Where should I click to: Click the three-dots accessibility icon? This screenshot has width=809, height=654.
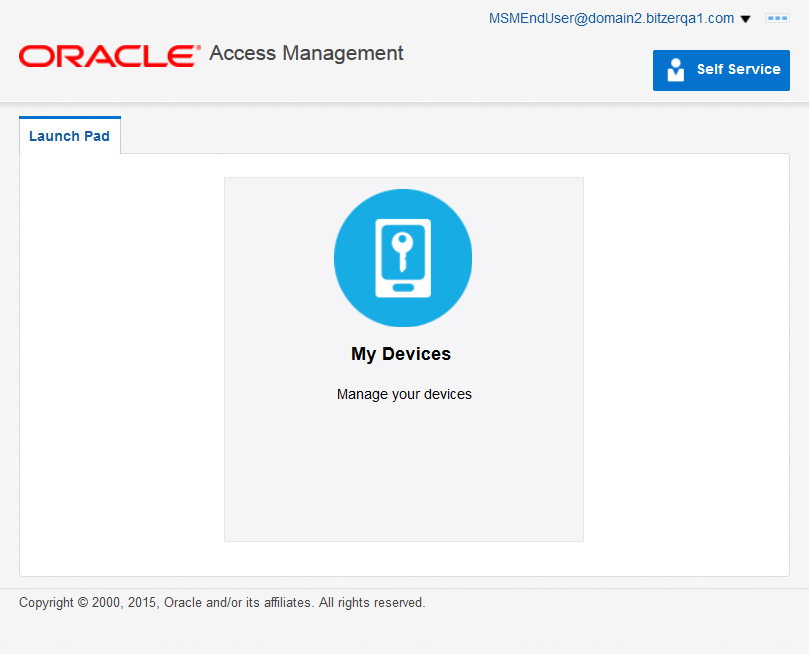coord(777,19)
